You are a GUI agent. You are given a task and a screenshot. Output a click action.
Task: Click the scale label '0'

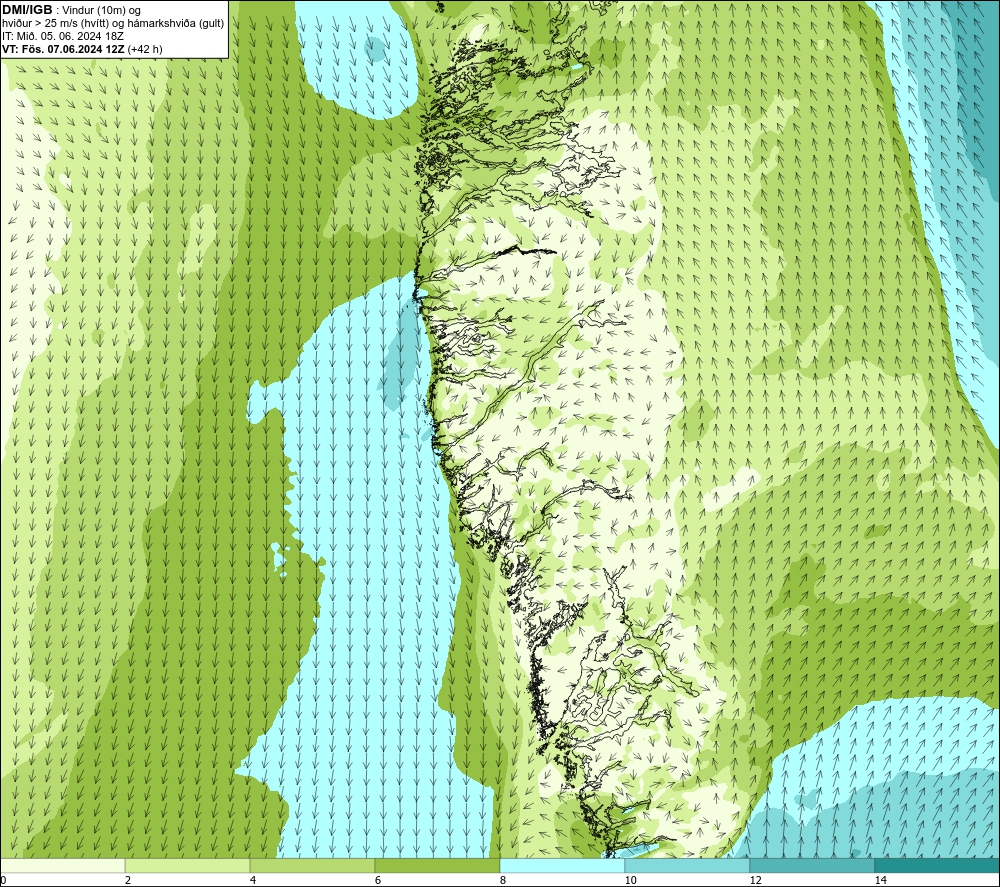tap(3, 881)
